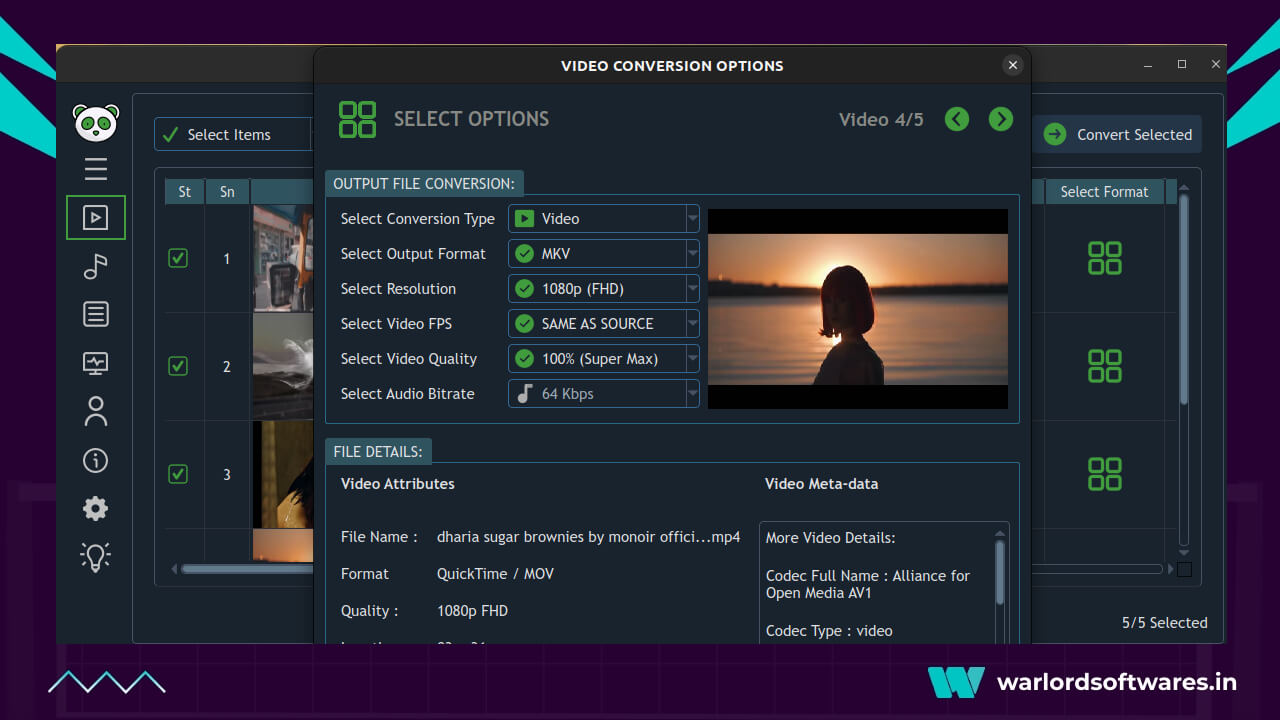This screenshot has height=720, width=1280.
Task: Switch to the FILE DETAILS section
Action: coord(378,451)
